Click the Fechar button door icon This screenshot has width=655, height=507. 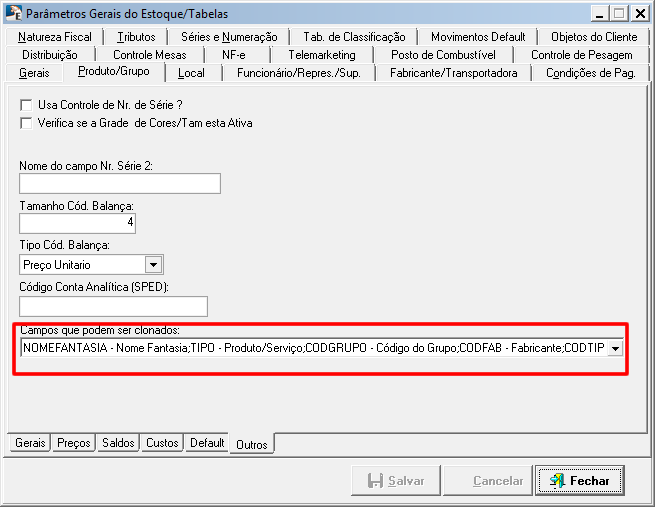click(x=556, y=481)
